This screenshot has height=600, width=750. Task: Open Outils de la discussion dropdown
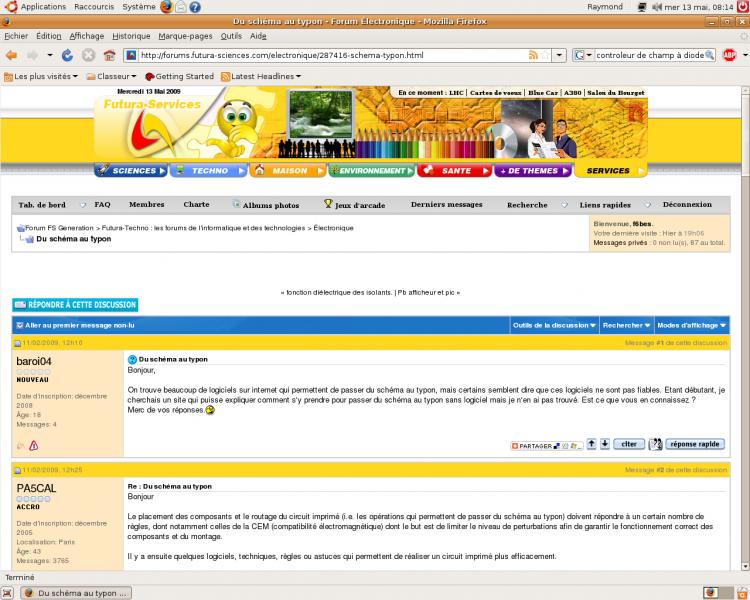coord(554,325)
